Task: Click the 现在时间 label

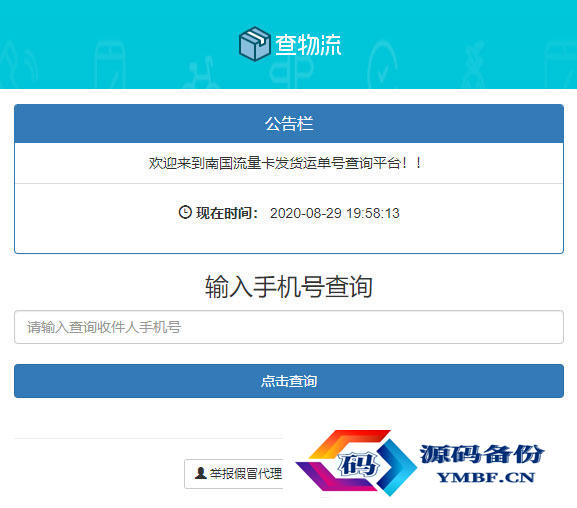Action: click(x=227, y=213)
